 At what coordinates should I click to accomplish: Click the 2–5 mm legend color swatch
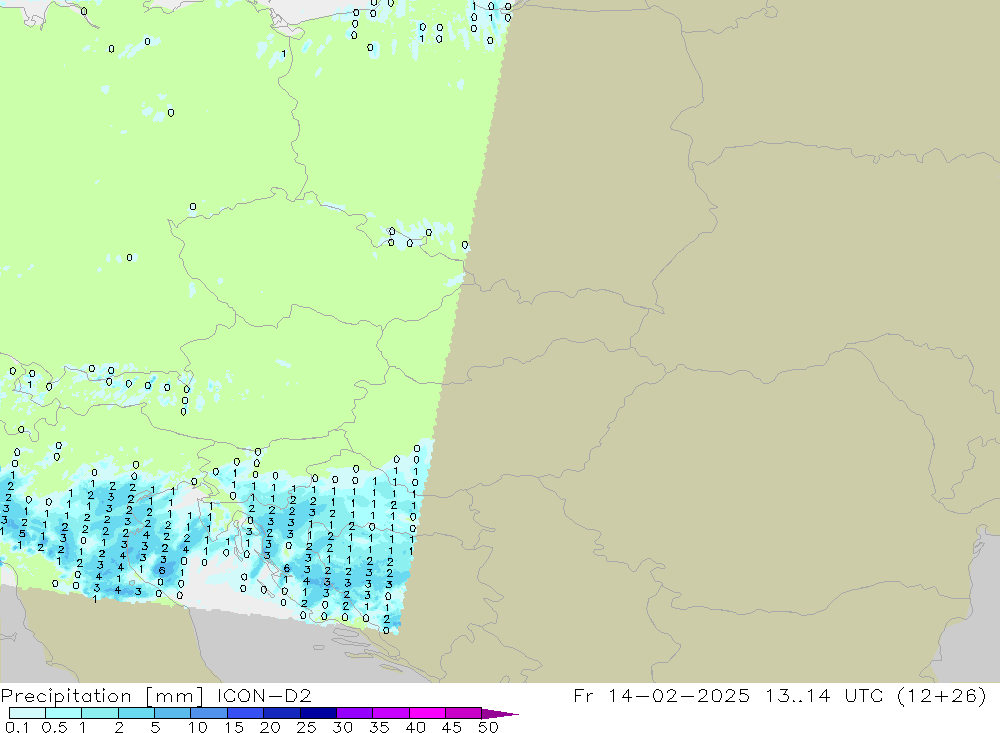(x=136, y=713)
